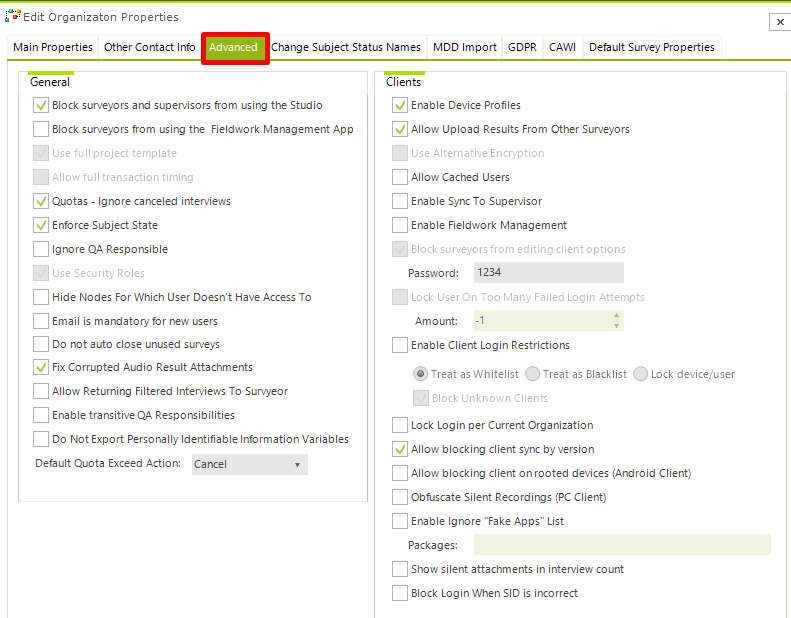Open the Main Properties tab
791x618 pixels.
(52, 47)
